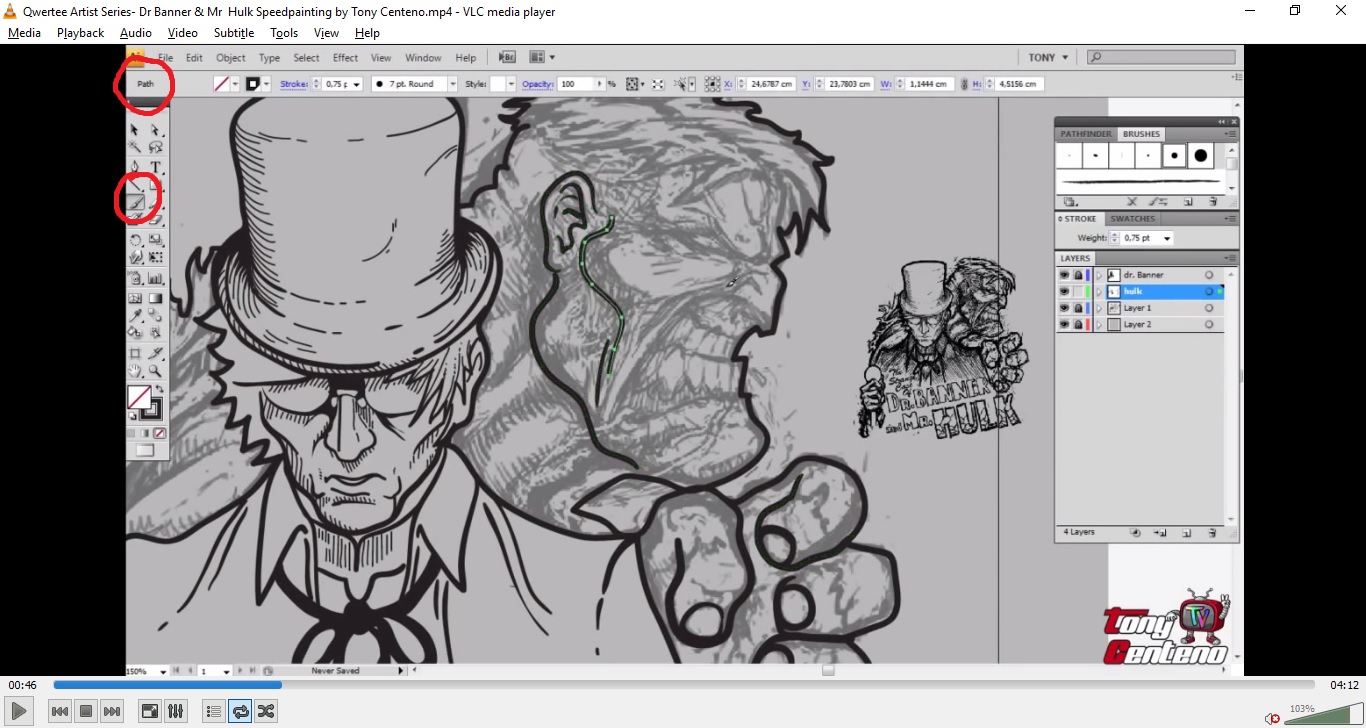The width and height of the screenshot is (1366, 728).
Task: Open the Weight dropdown in Stroke panel
Action: (x=1167, y=238)
